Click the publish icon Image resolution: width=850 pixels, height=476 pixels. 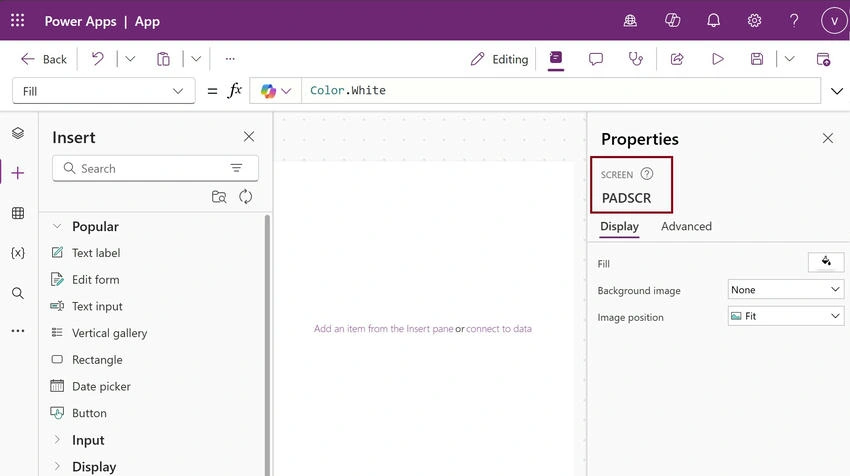(823, 59)
